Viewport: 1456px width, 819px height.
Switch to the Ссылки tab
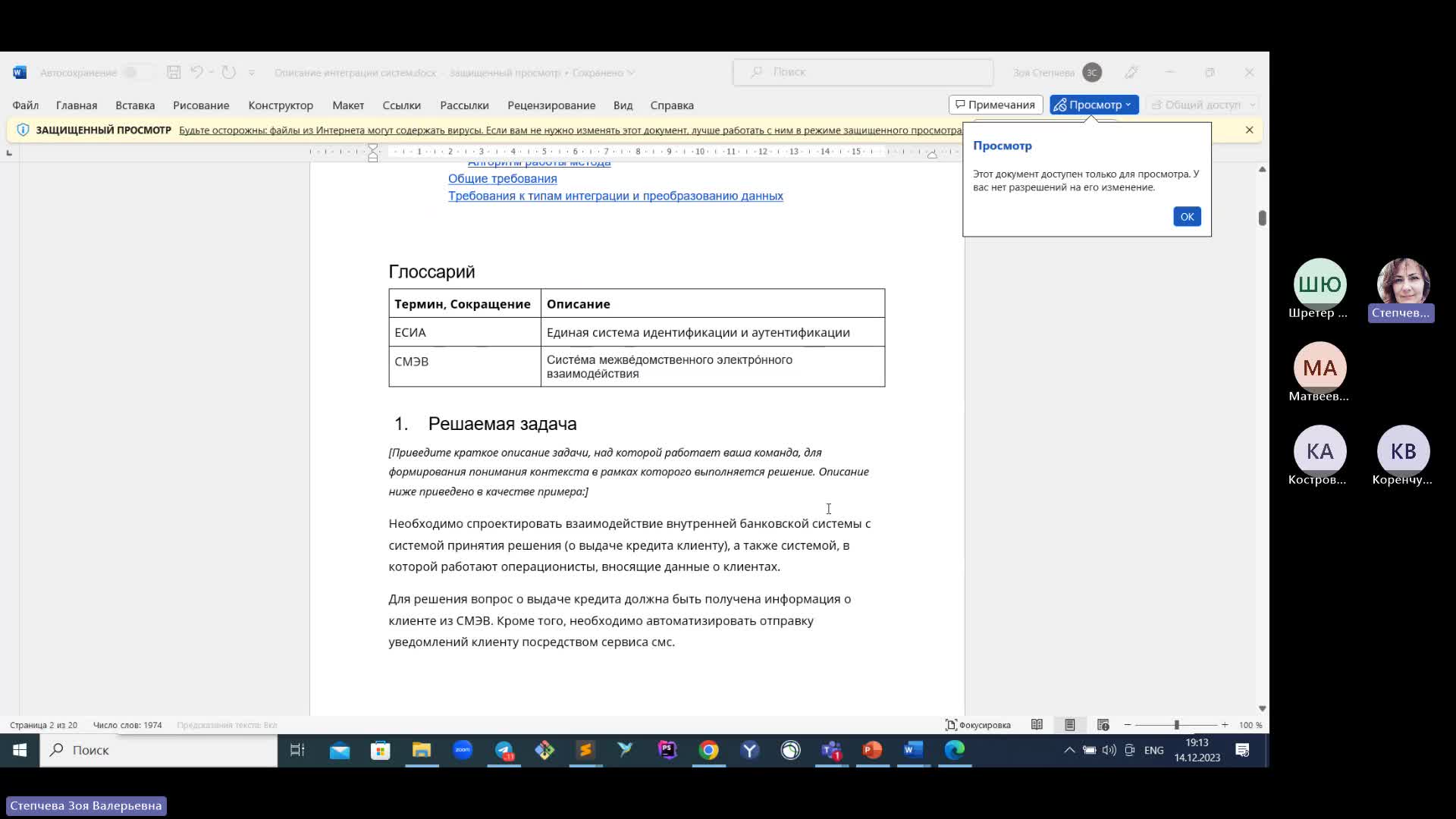pos(401,105)
